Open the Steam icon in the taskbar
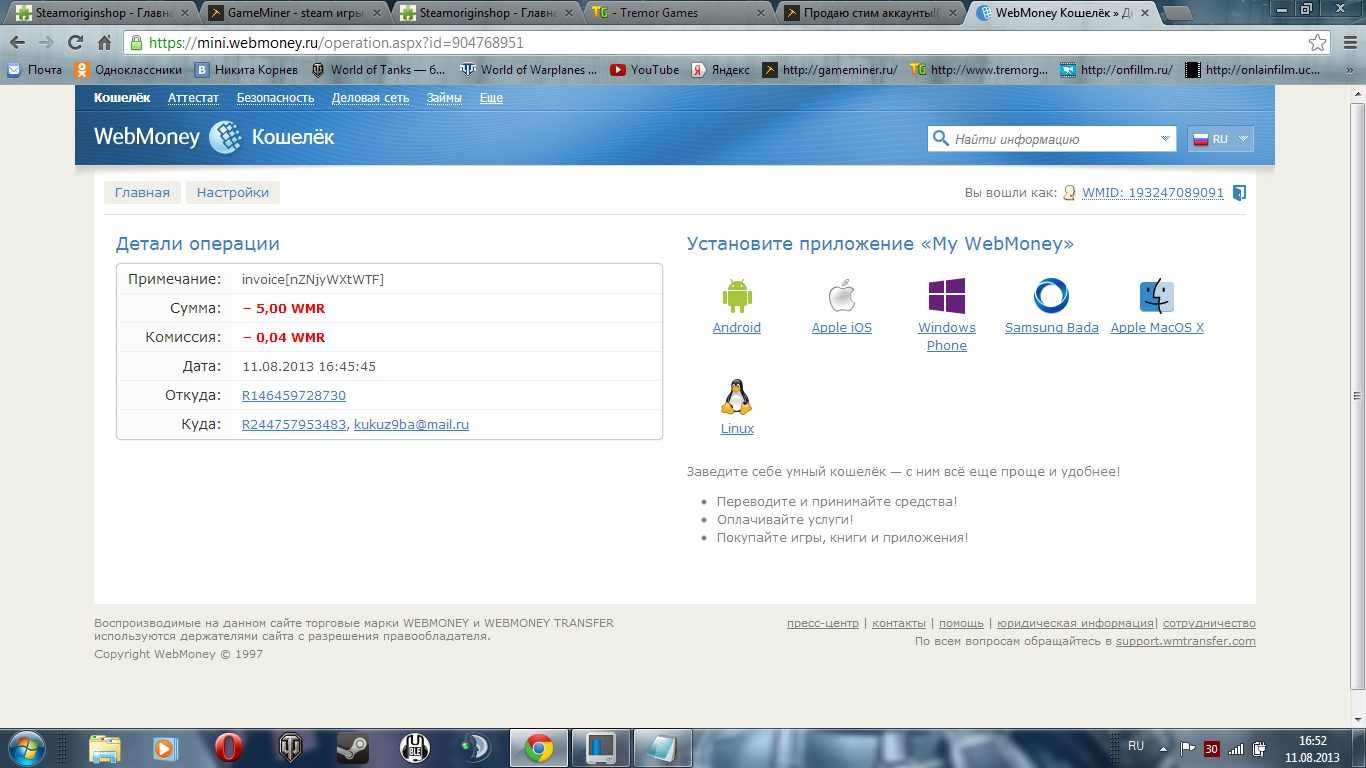The image size is (1366, 768). tap(351, 747)
